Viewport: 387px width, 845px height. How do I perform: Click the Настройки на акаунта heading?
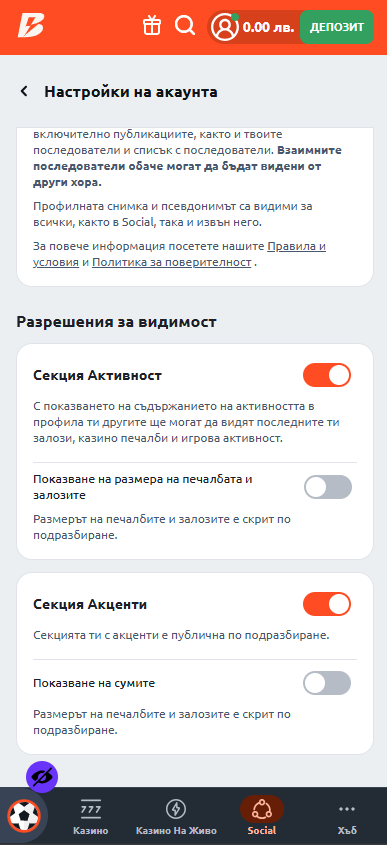(131, 92)
